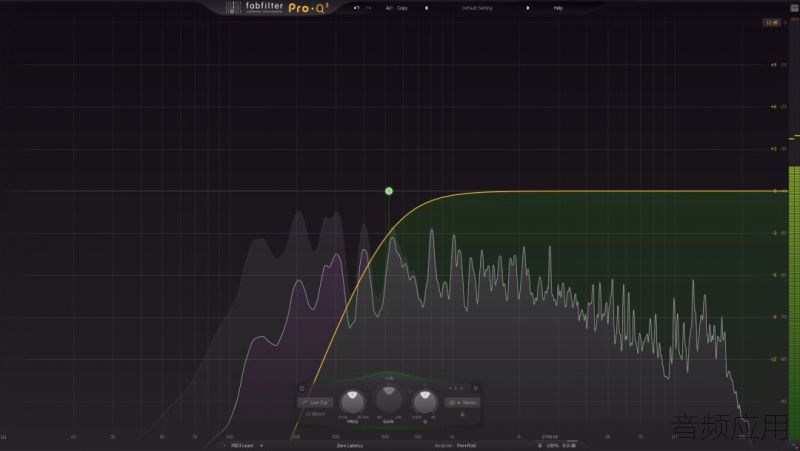Click the 100% output gain scale value
This screenshot has height=451, width=800.
tap(553, 445)
